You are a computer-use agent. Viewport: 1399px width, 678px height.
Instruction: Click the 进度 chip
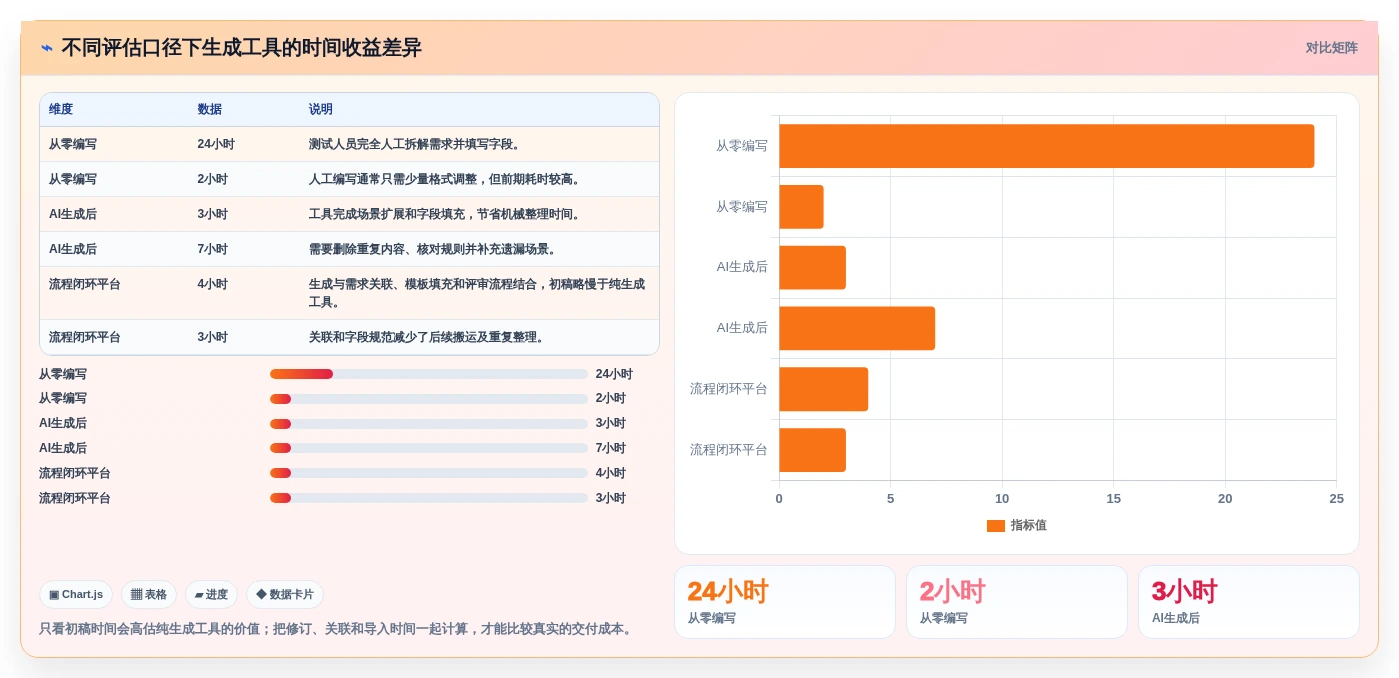211,594
